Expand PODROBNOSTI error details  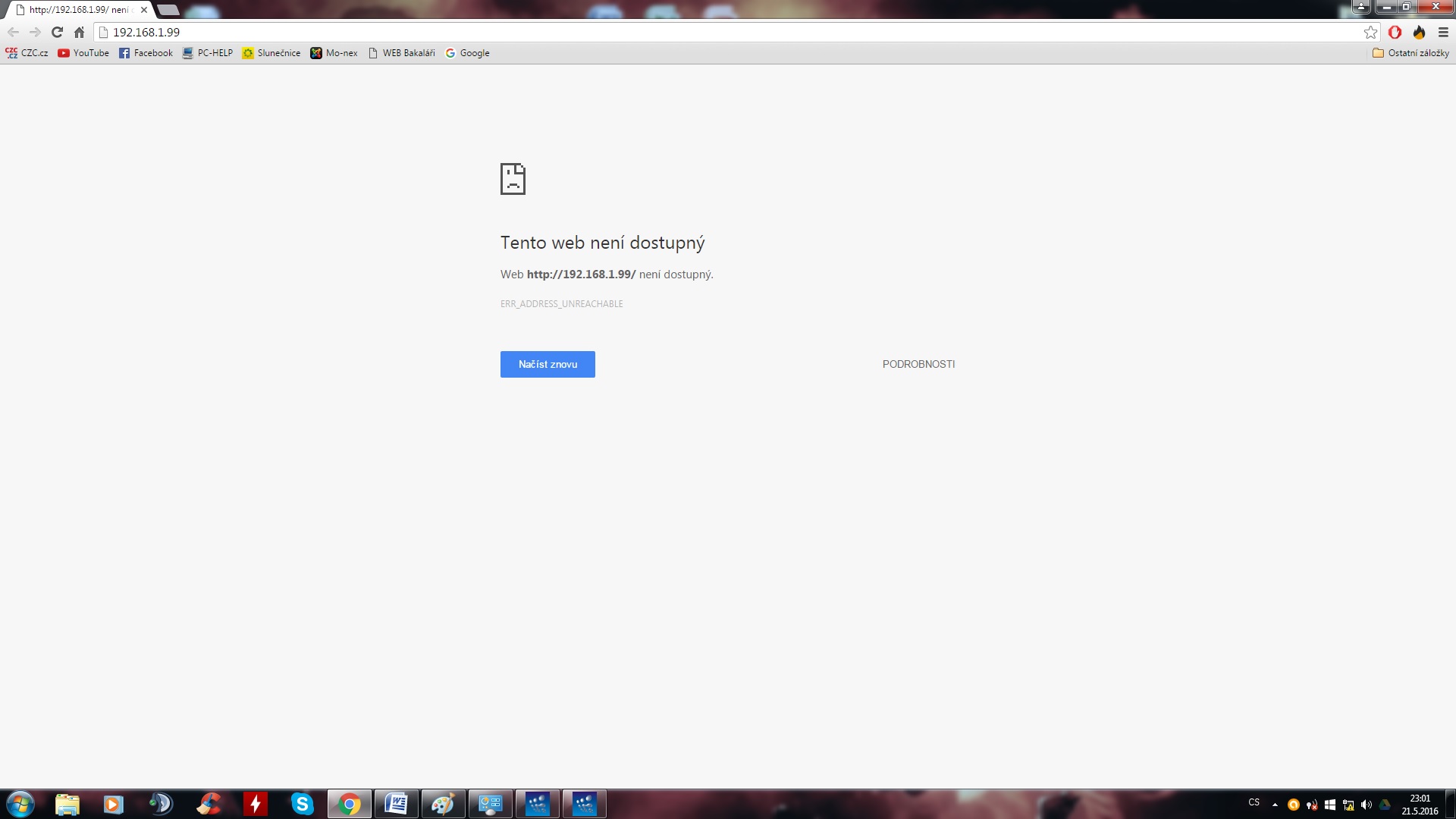pos(918,364)
